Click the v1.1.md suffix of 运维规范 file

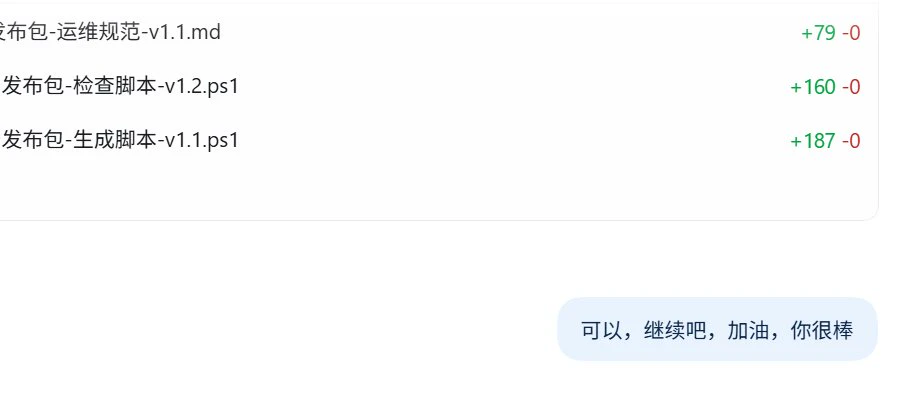(185, 32)
